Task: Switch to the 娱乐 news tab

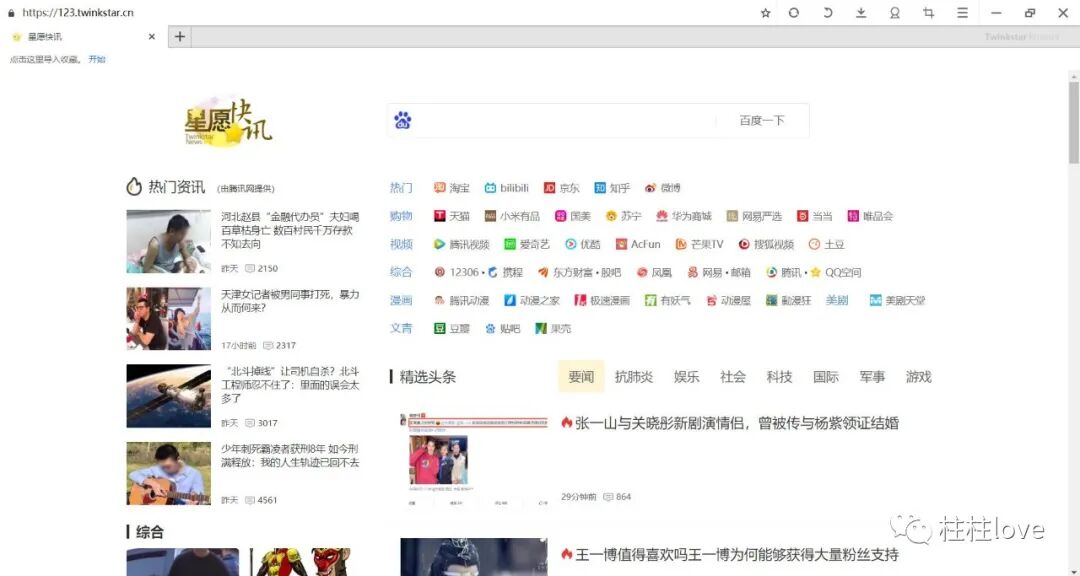Action: [x=686, y=377]
